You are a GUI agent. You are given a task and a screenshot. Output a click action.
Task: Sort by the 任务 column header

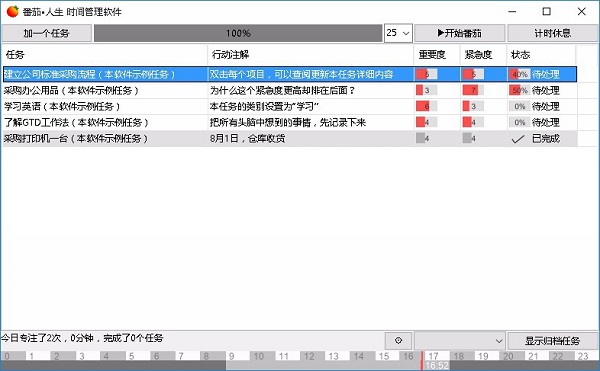[104, 55]
